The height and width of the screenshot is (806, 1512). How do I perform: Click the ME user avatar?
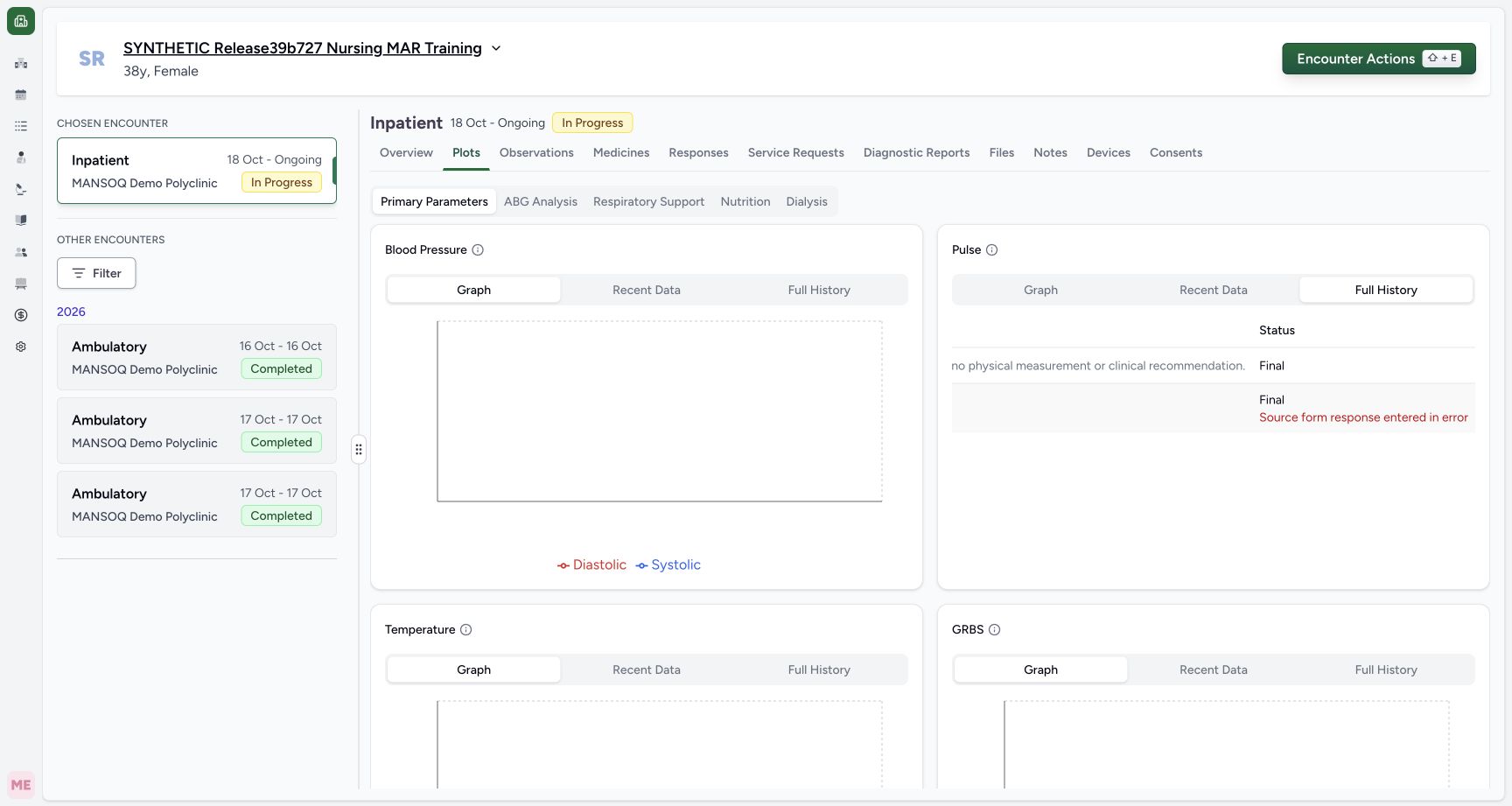coord(21,785)
